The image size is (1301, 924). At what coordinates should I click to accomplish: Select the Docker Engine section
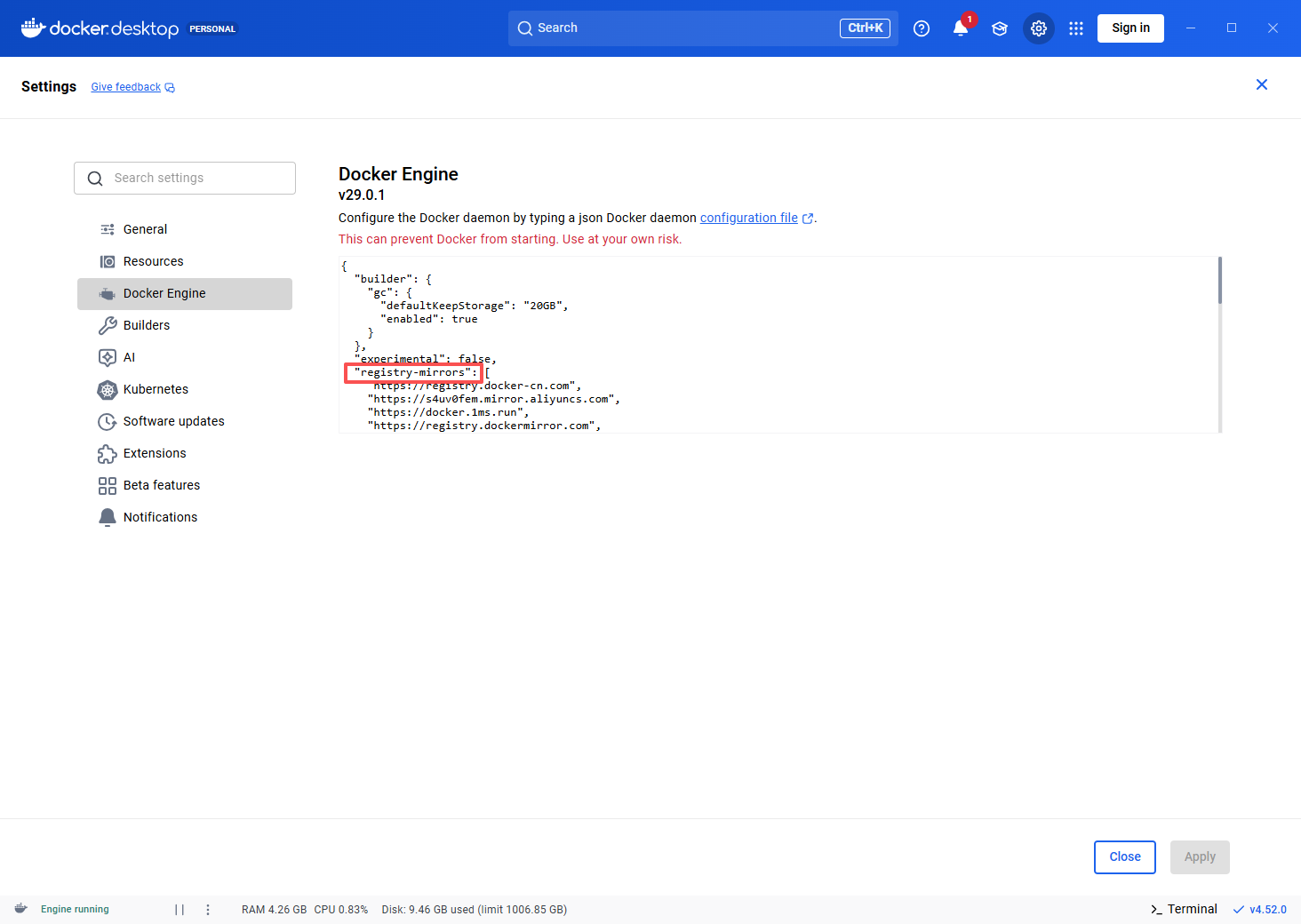(185, 293)
